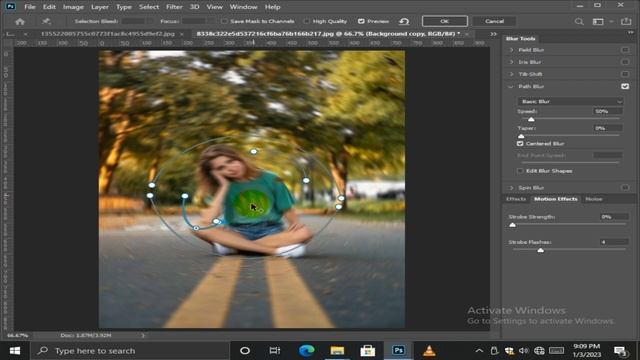Open the search magnifier icon at top right

(579, 21)
